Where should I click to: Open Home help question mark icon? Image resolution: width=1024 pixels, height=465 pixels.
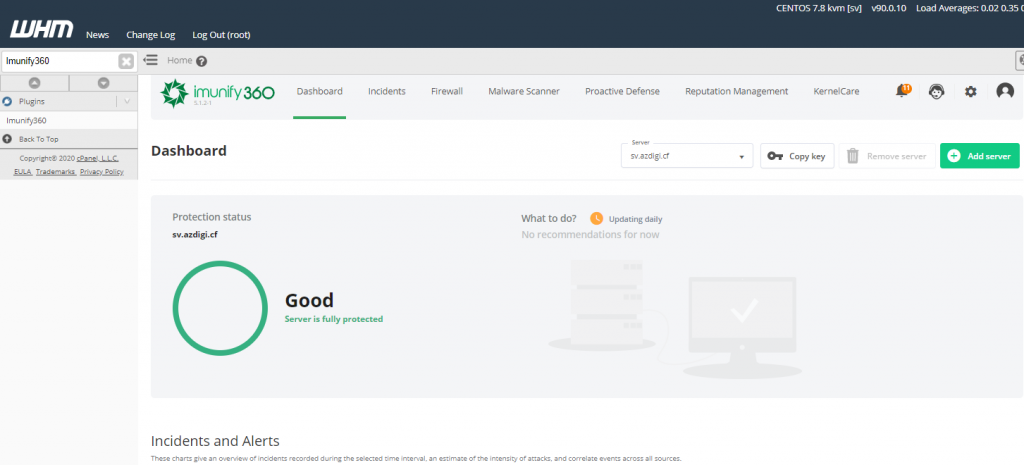coord(201,61)
